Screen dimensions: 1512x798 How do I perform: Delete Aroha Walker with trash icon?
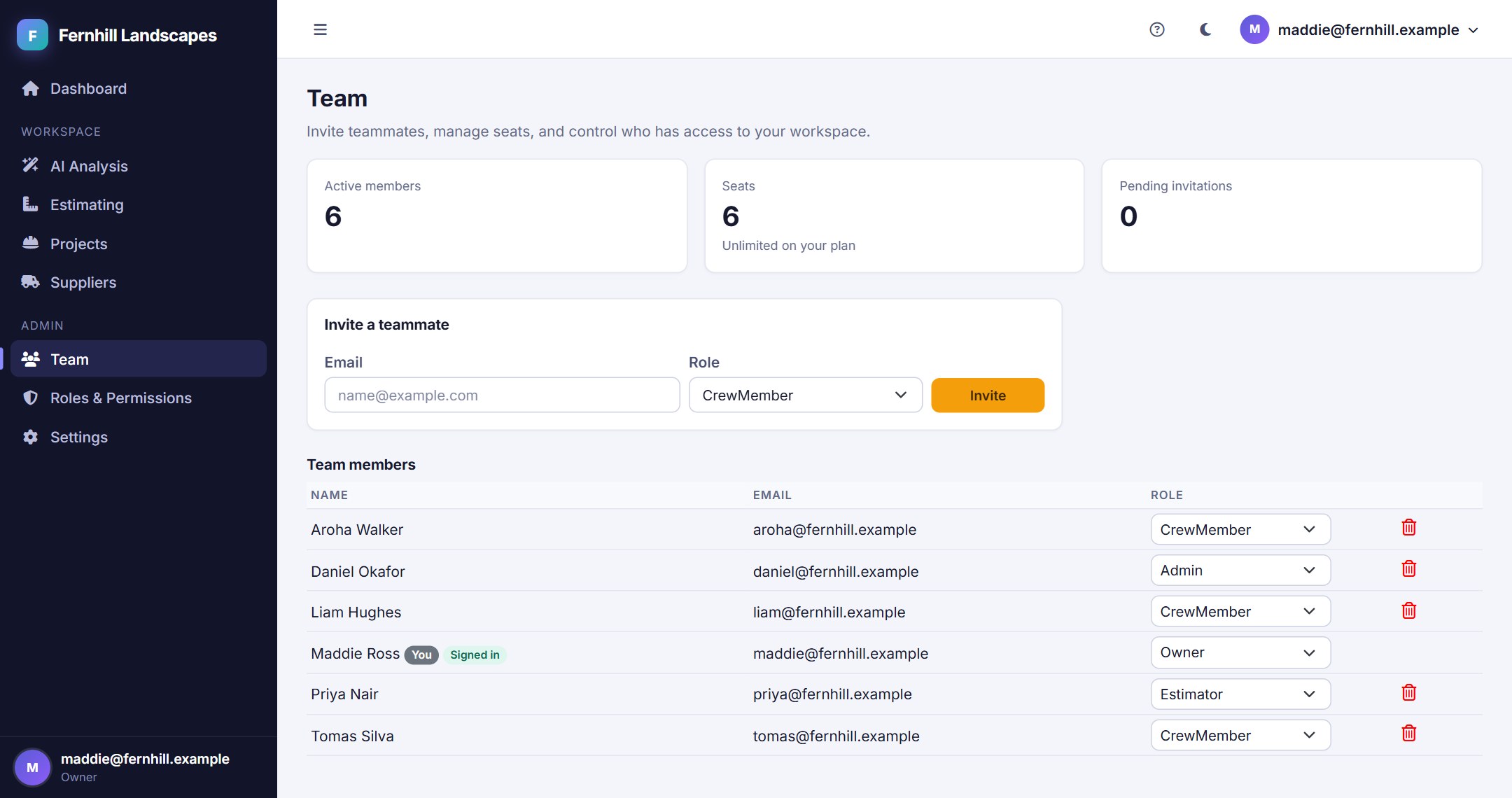pyautogui.click(x=1409, y=528)
